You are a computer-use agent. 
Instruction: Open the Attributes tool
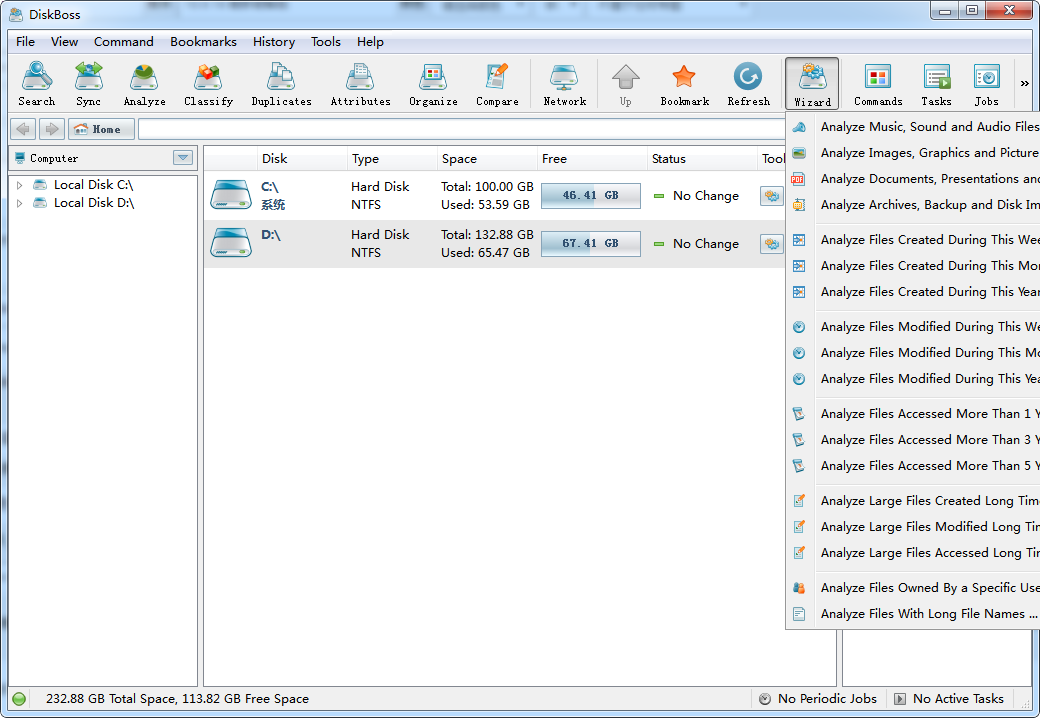coord(360,84)
